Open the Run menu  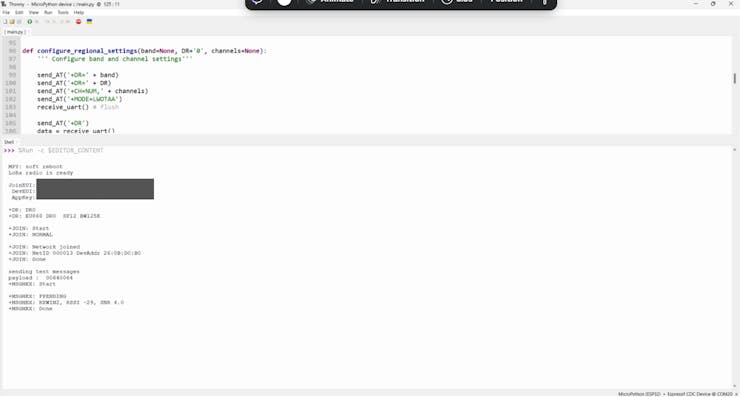pos(48,12)
